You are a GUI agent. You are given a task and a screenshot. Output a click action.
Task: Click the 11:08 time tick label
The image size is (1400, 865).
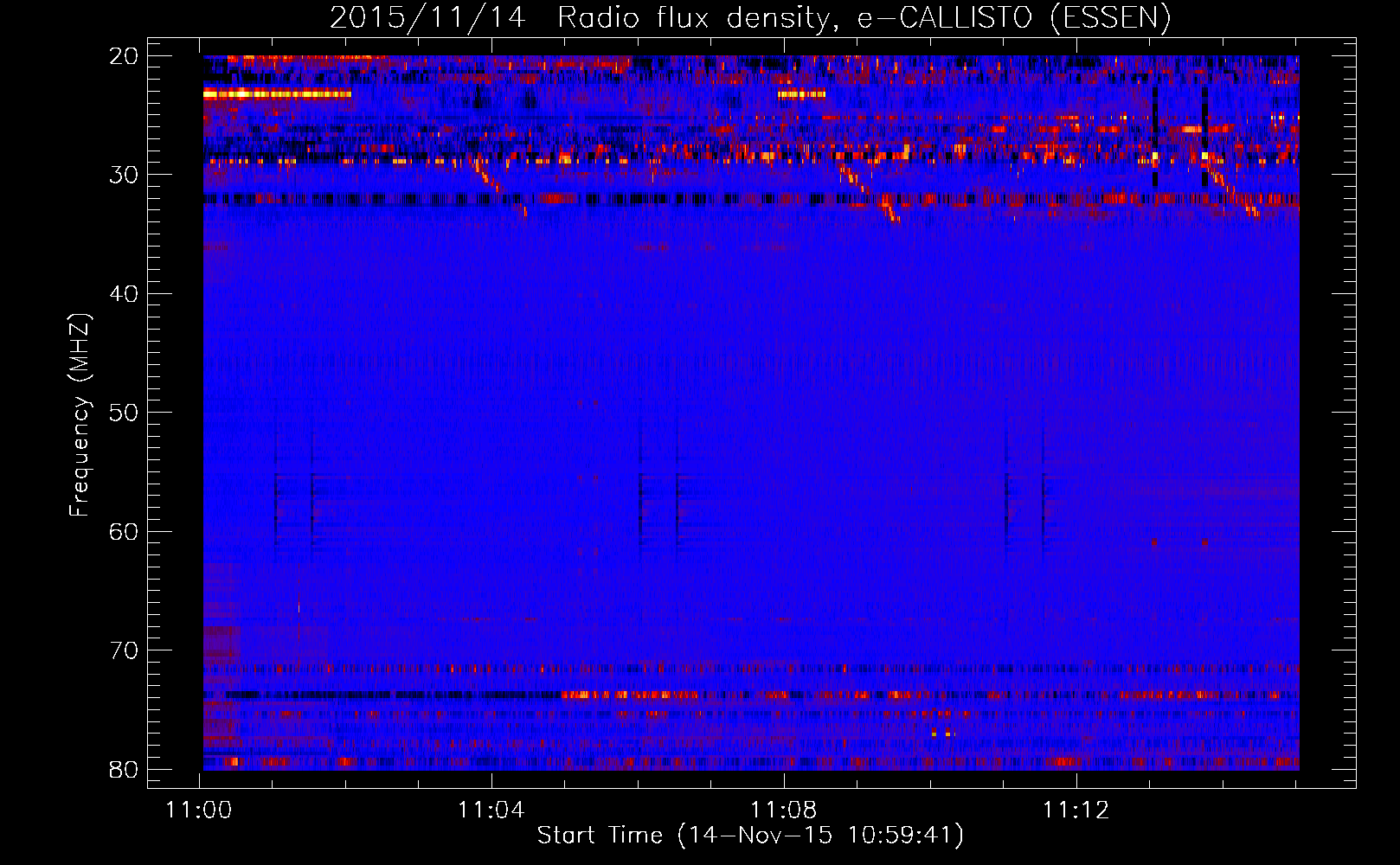(784, 811)
